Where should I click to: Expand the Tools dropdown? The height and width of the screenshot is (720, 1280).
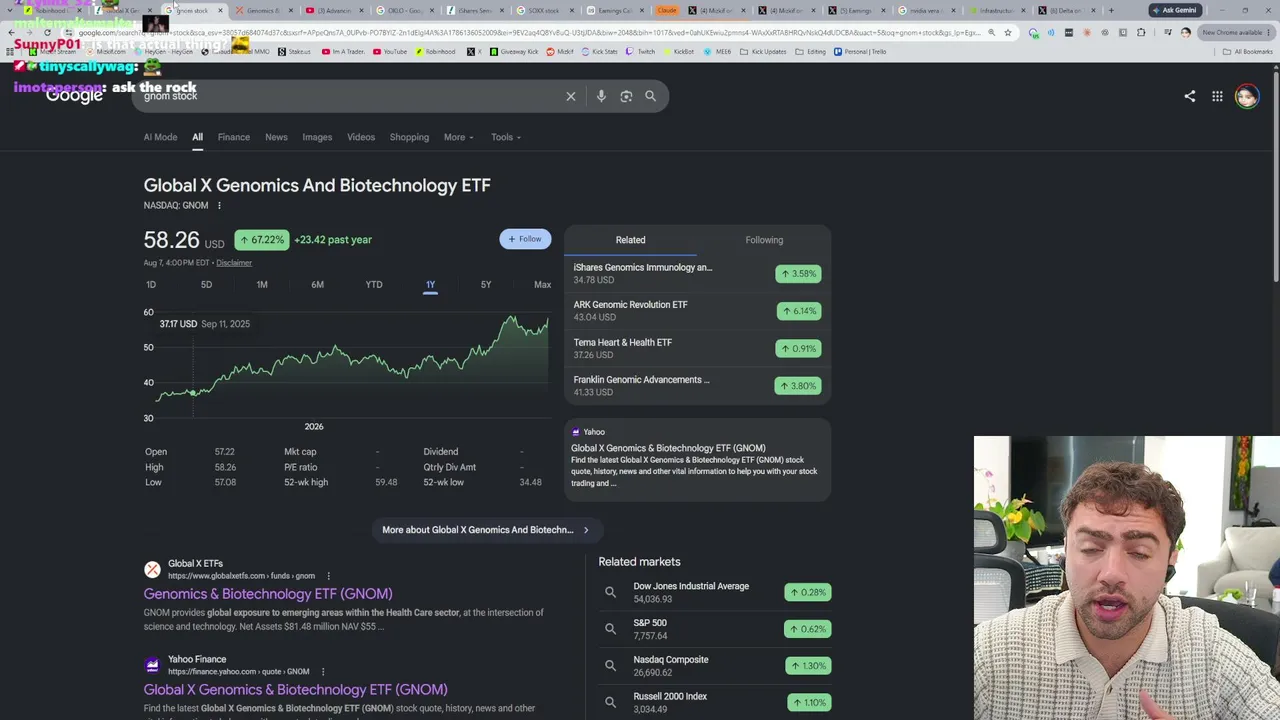pyautogui.click(x=506, y=137)
